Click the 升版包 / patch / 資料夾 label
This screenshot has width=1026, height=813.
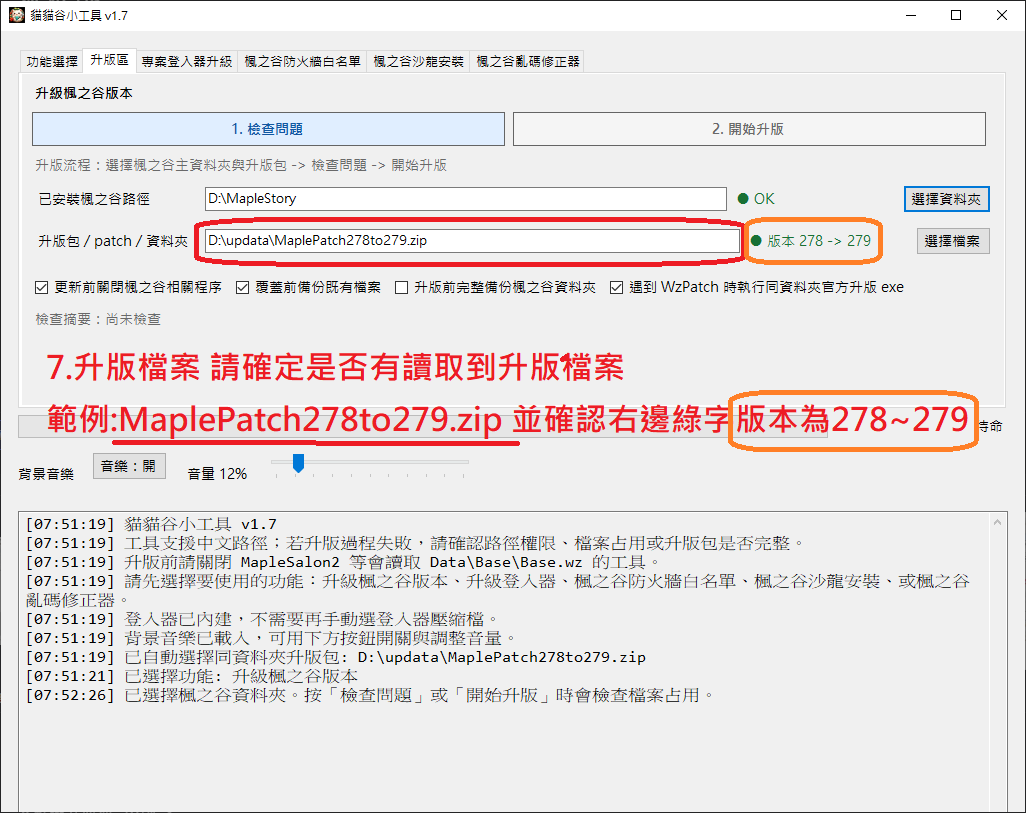113,241
